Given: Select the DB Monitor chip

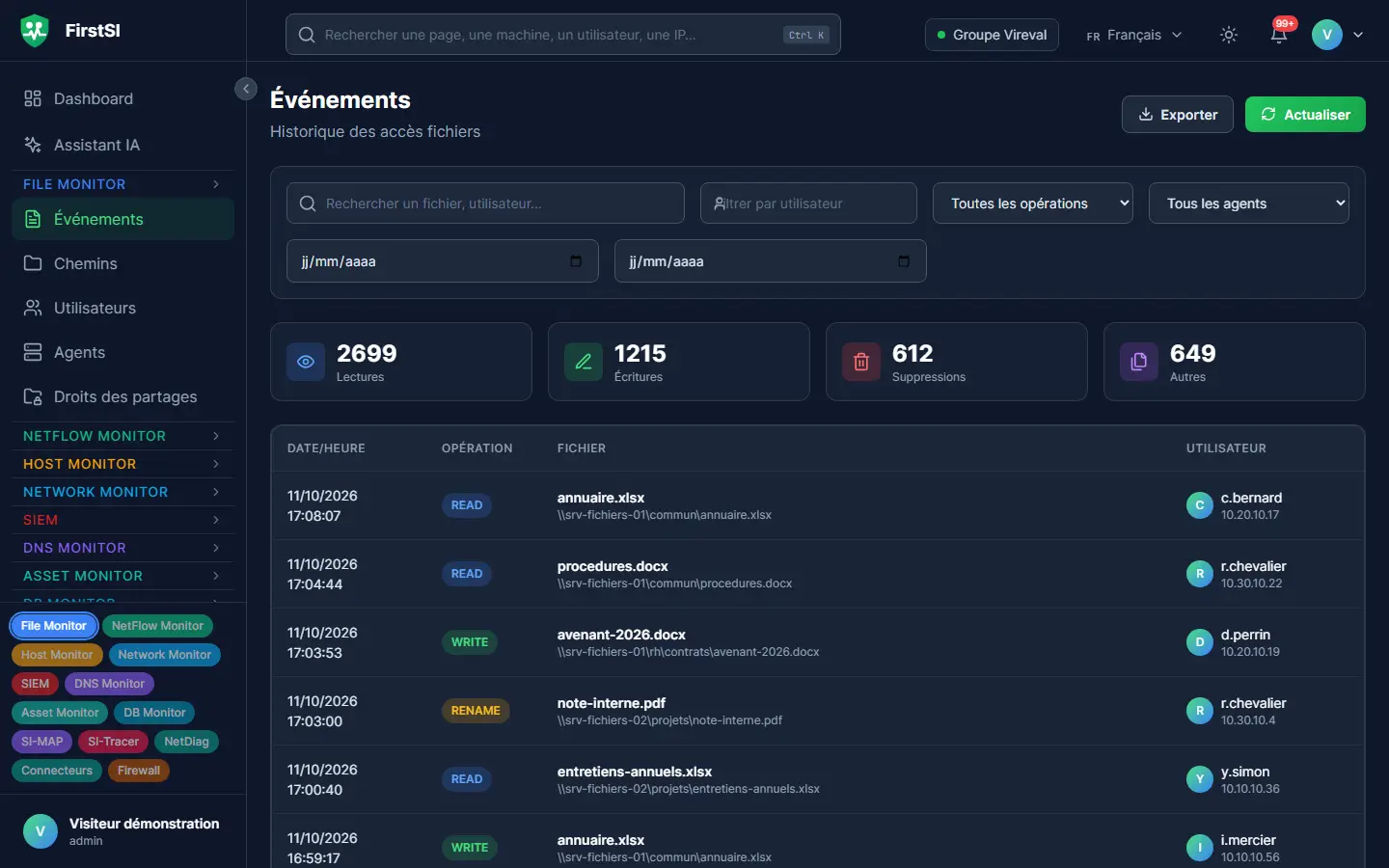Looking at the screenshot, I should (x=154, y=713).
